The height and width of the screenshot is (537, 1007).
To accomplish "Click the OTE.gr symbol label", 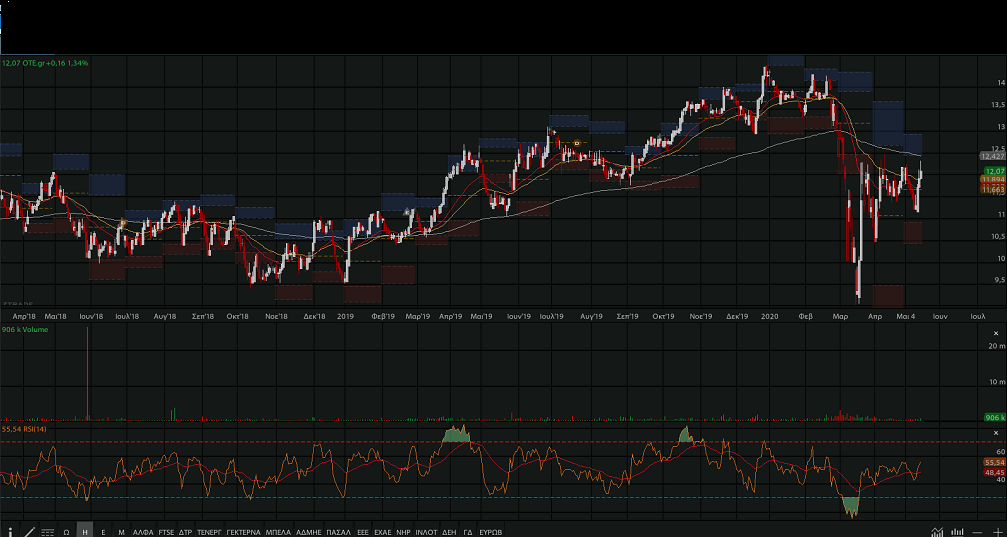I will click(x=39, y=63).
